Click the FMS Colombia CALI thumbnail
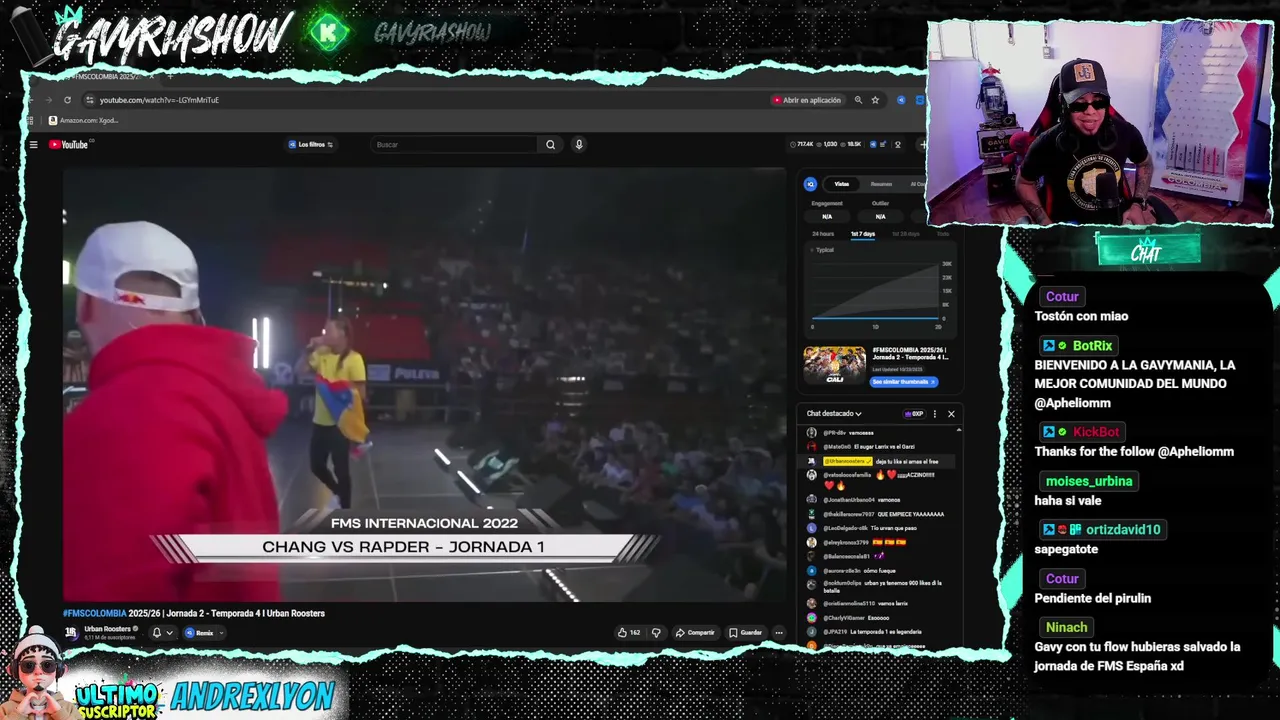Image resolution: width=1280 pixels, height=720 pixels. click(x=835, y=365)
